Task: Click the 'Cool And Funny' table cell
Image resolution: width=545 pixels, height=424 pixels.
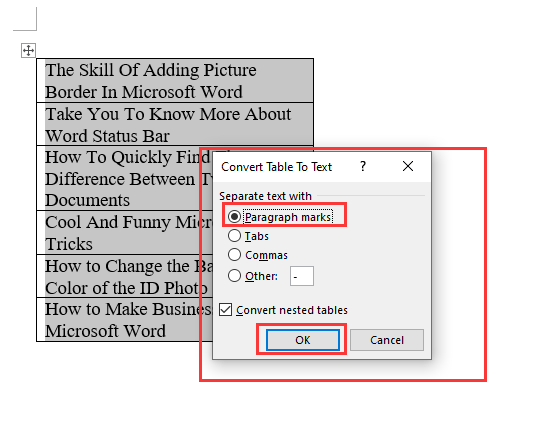Action: click(124, 233)
